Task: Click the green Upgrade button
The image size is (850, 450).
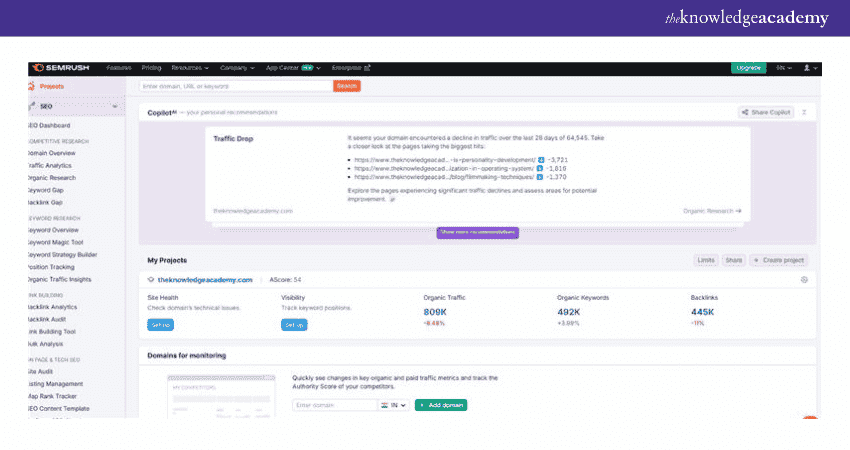Action: pyautogui.click(x=747, y=68)
